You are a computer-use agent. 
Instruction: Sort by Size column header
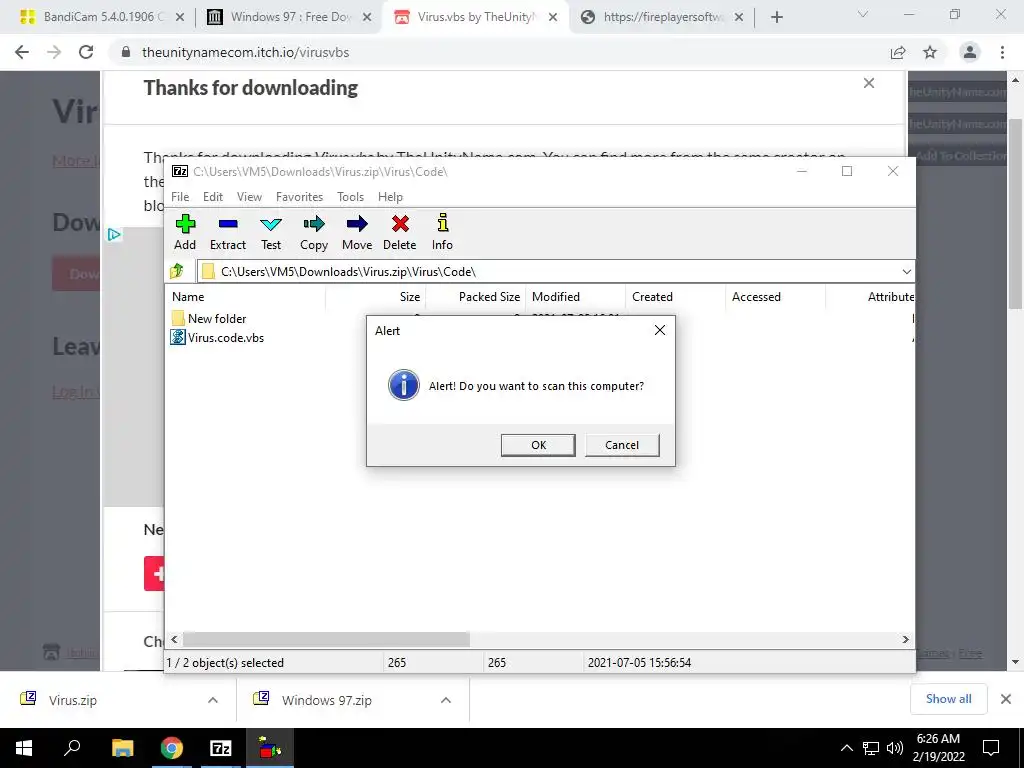click(x=376, y=296)
